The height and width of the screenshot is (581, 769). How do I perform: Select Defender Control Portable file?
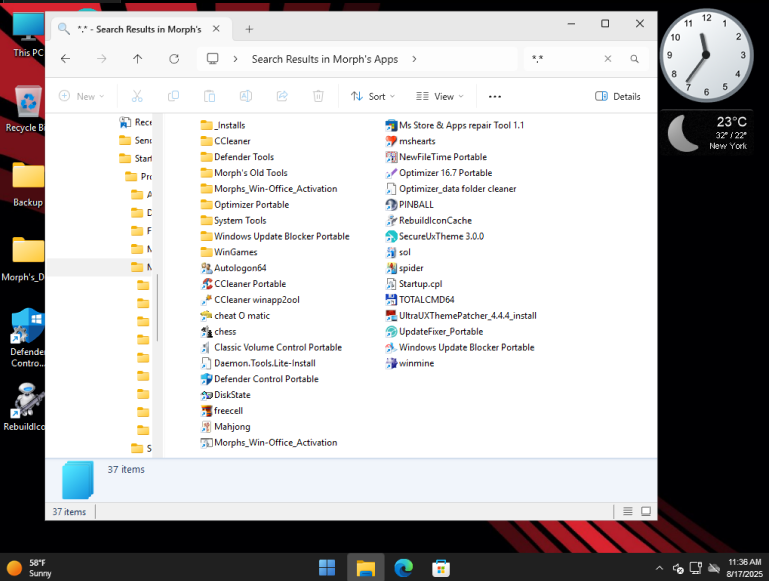point(260,379)
